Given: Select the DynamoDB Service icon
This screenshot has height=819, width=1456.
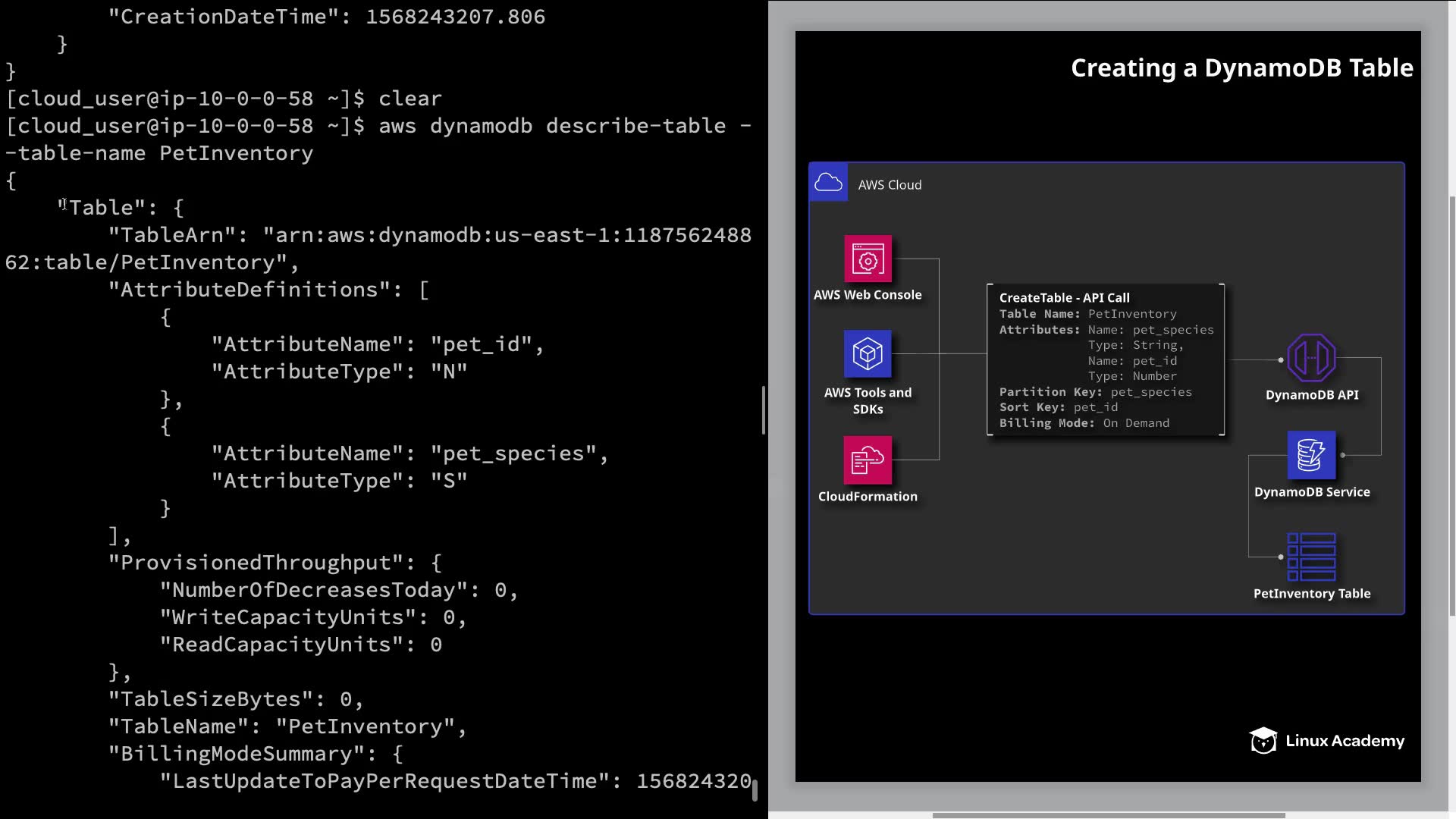Looking at the screenshot, I should click(1311, 455).
